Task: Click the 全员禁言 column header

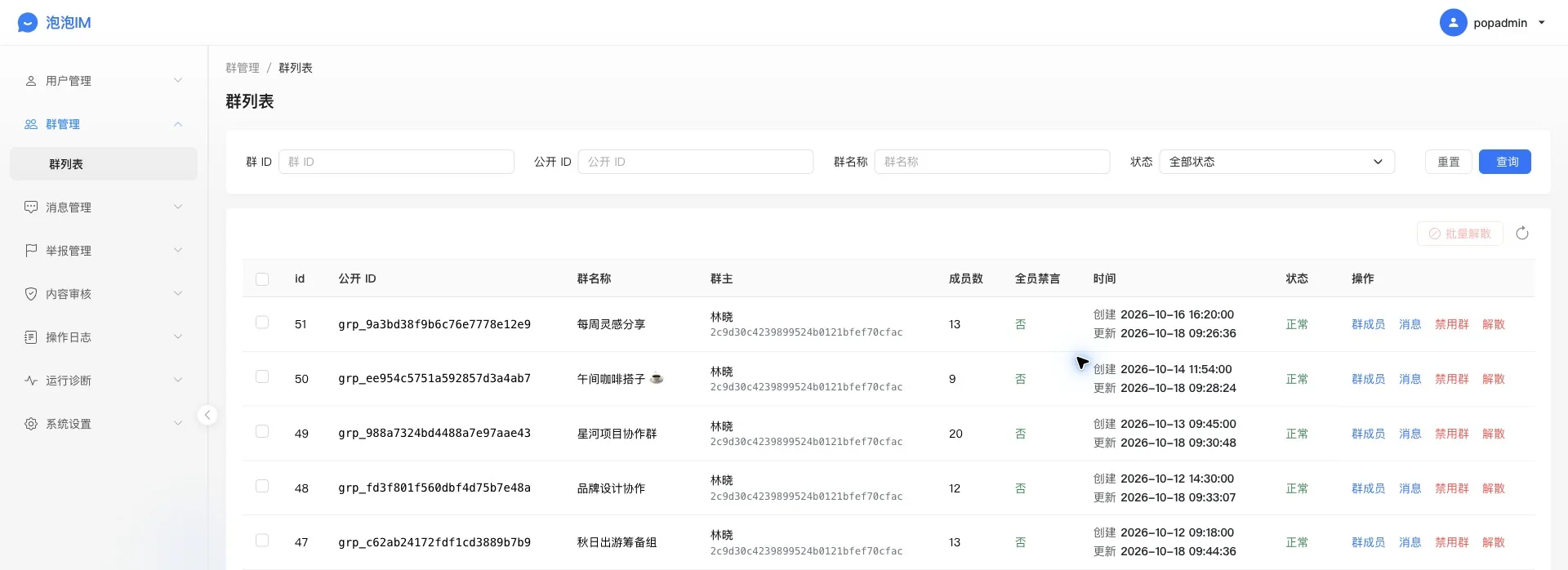Action: point(1037,278)
